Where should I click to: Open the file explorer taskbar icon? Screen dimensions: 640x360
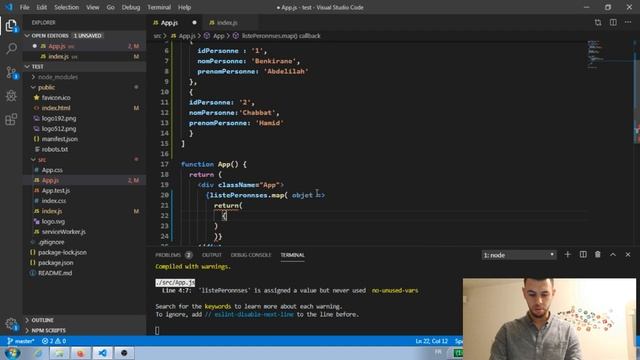59,353
